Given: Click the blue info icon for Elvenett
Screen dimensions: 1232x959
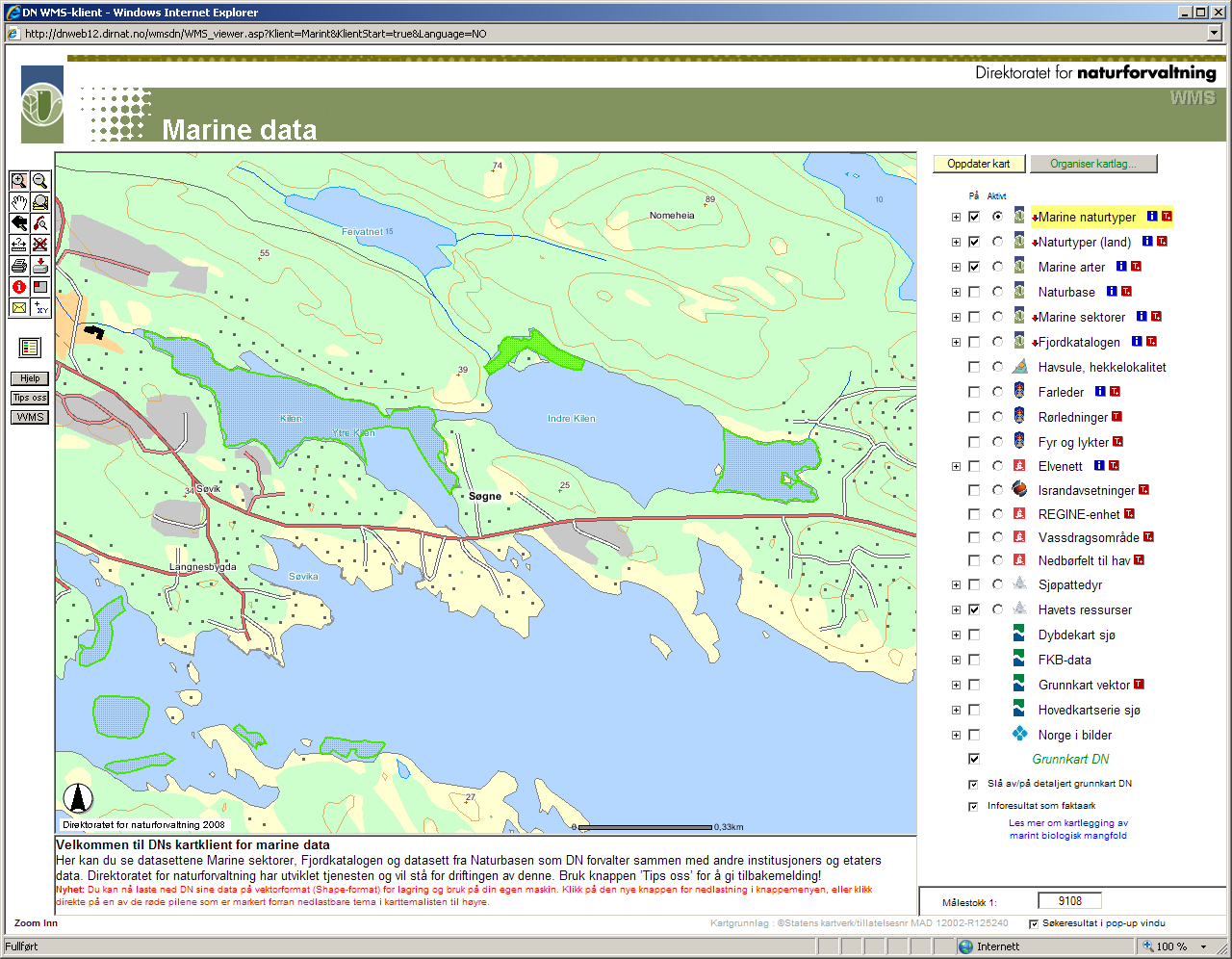Looking at the screenshot, I should (1099, 466).
